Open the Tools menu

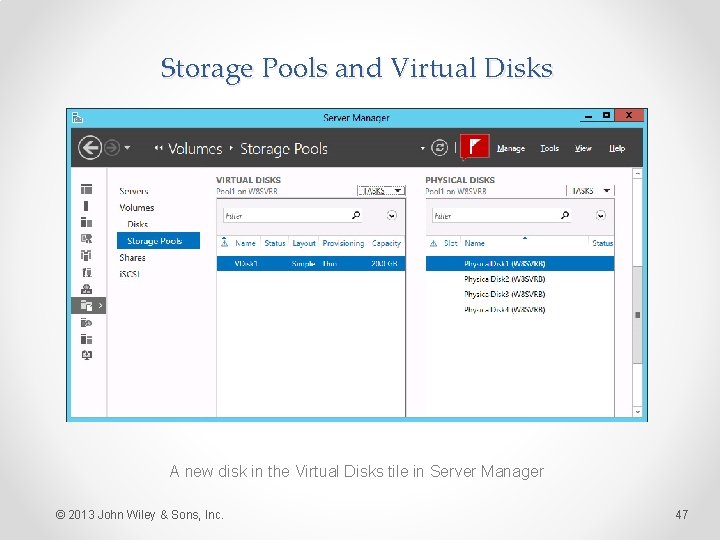(549, 148)
